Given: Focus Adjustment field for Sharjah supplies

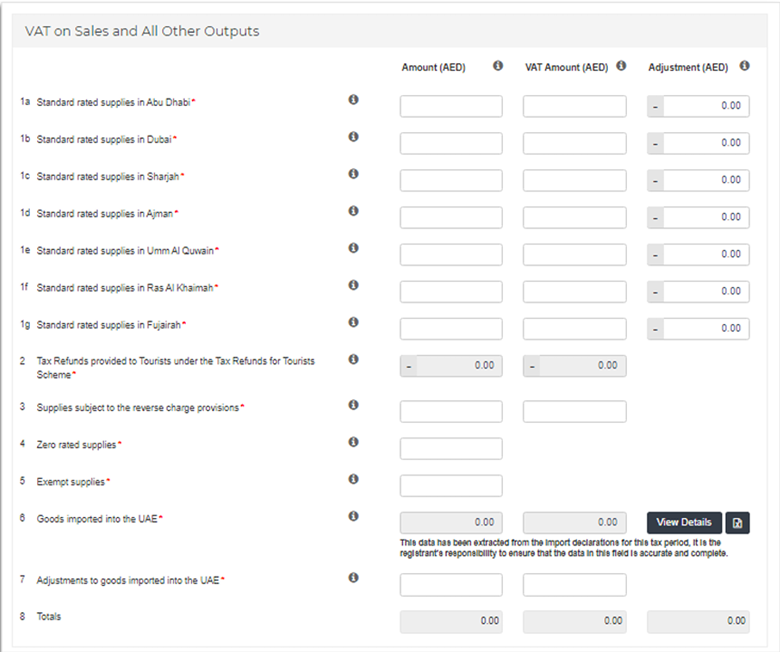Looking at the screenshot, I should click(x=705, y=180).
